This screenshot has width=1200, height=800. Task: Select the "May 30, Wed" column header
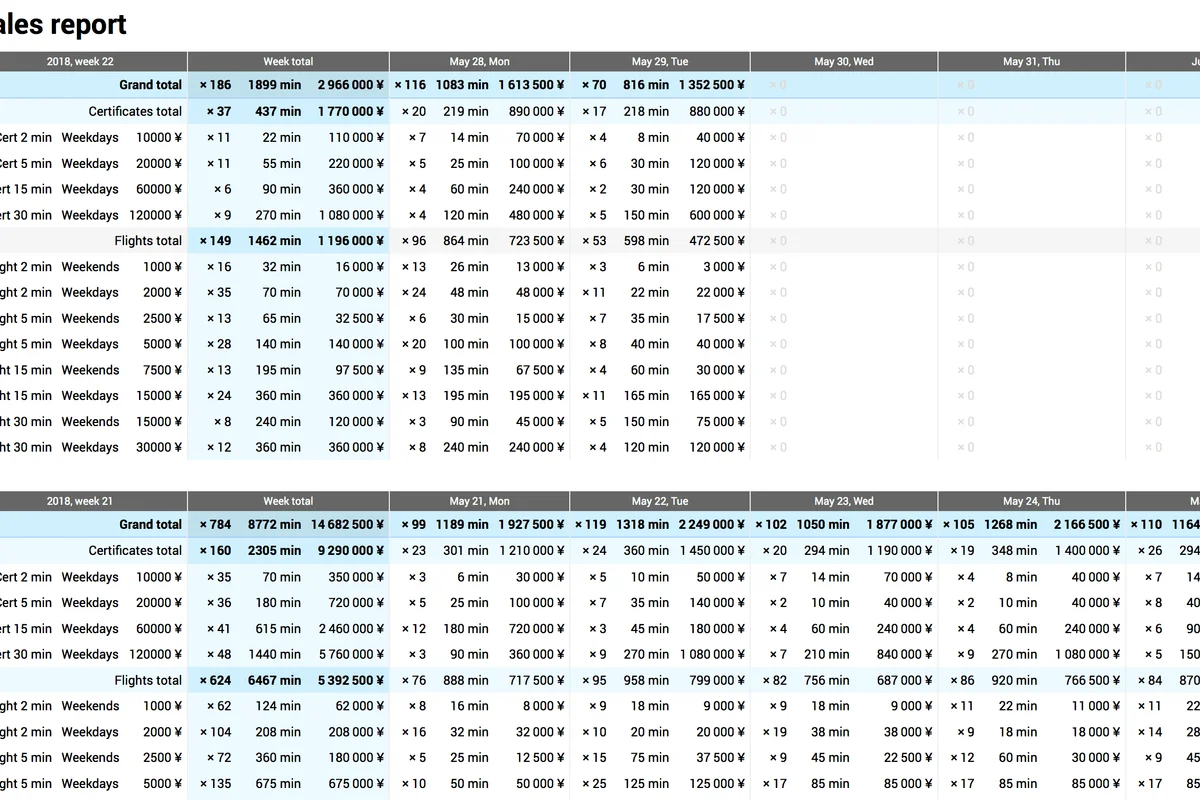[843, 61]
